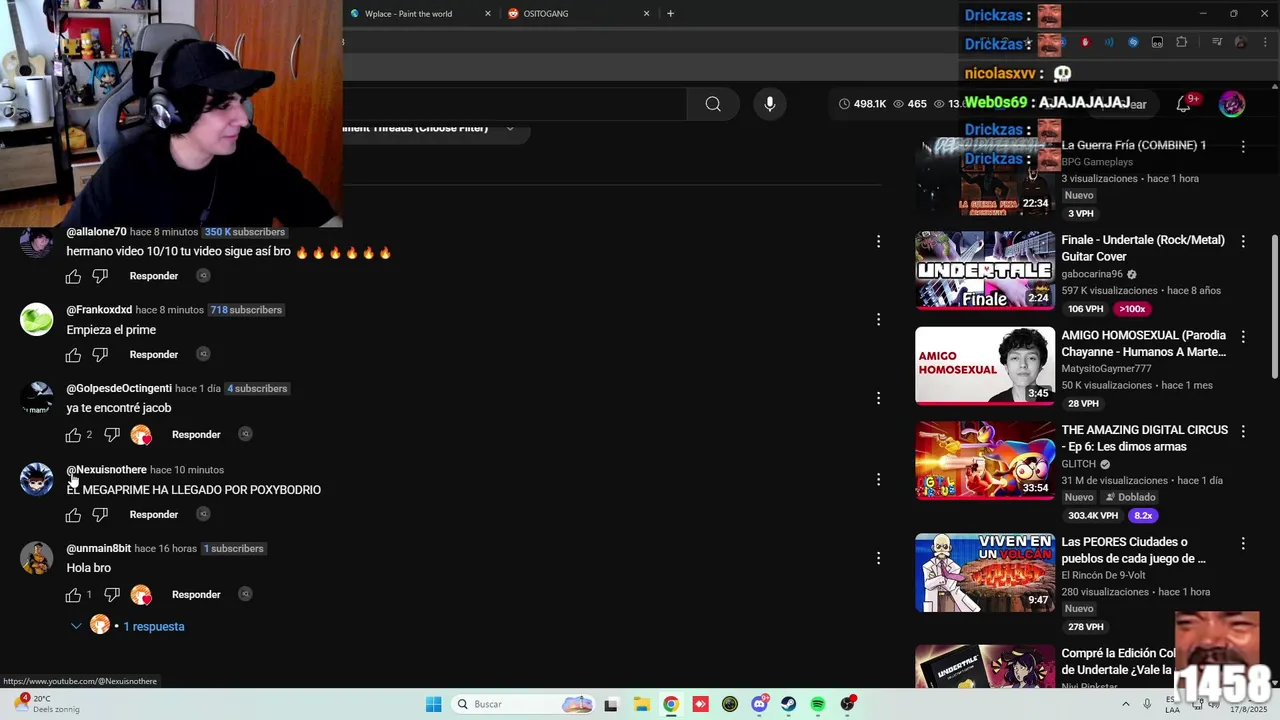Open the browser extensions puzzle icon
The height and width of the screenshot is (720, 1280).
click(1182, 42)
